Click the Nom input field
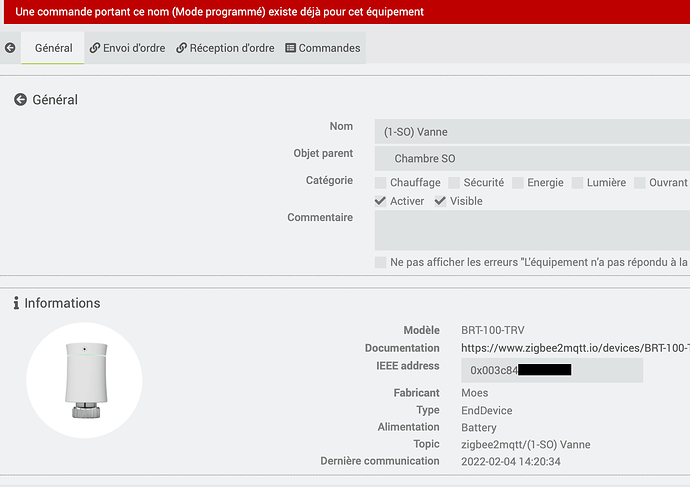Viewport: 690px width, 487px height. tap(532, 132)
